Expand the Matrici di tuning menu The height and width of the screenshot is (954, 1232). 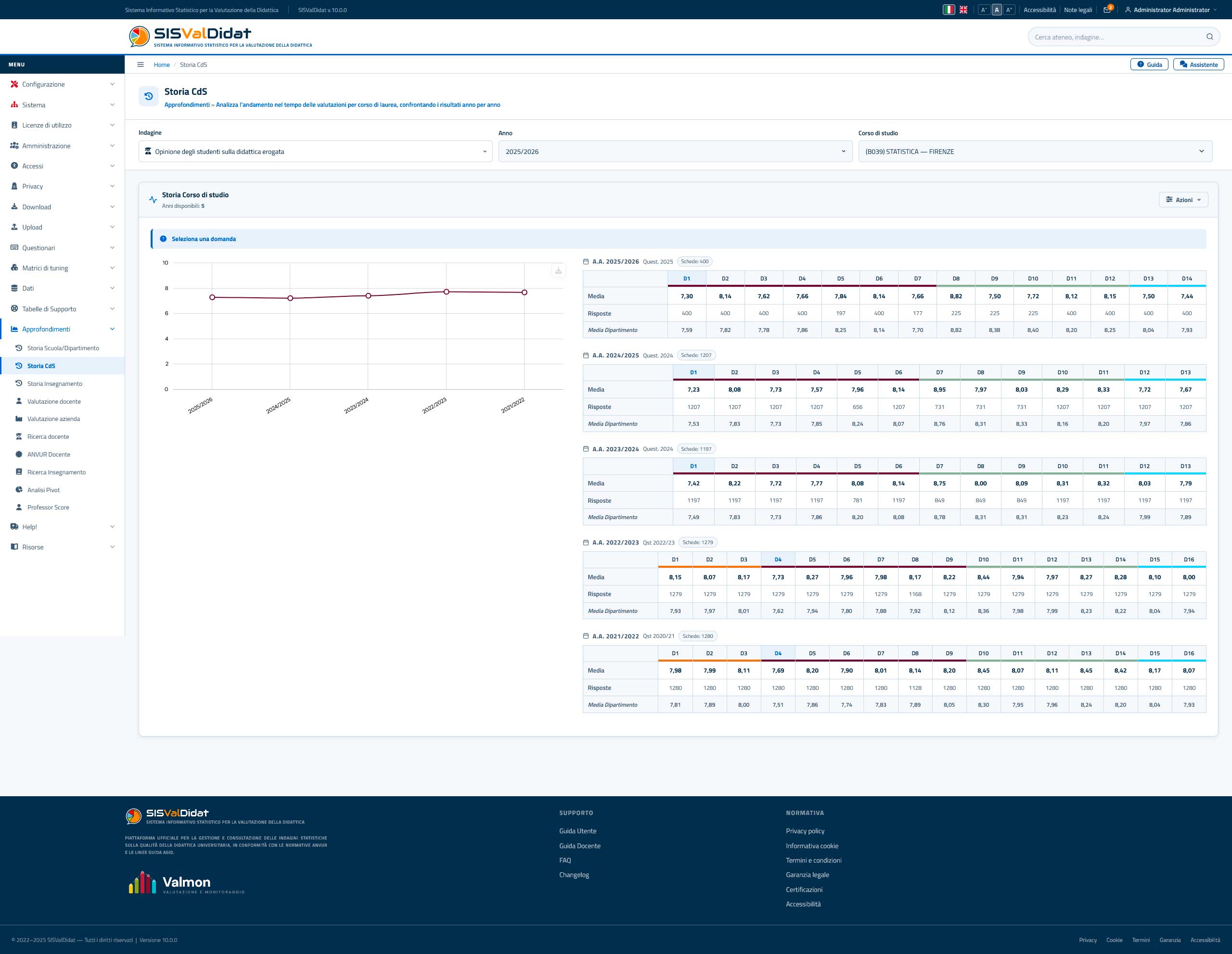[x=63, y=268]
